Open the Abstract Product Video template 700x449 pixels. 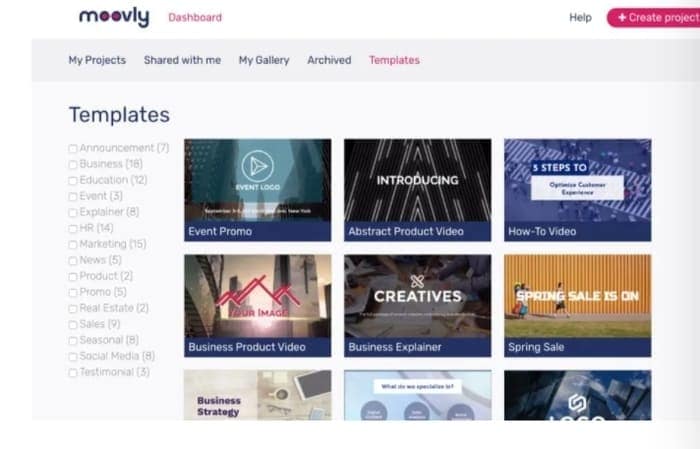(417, 190)
